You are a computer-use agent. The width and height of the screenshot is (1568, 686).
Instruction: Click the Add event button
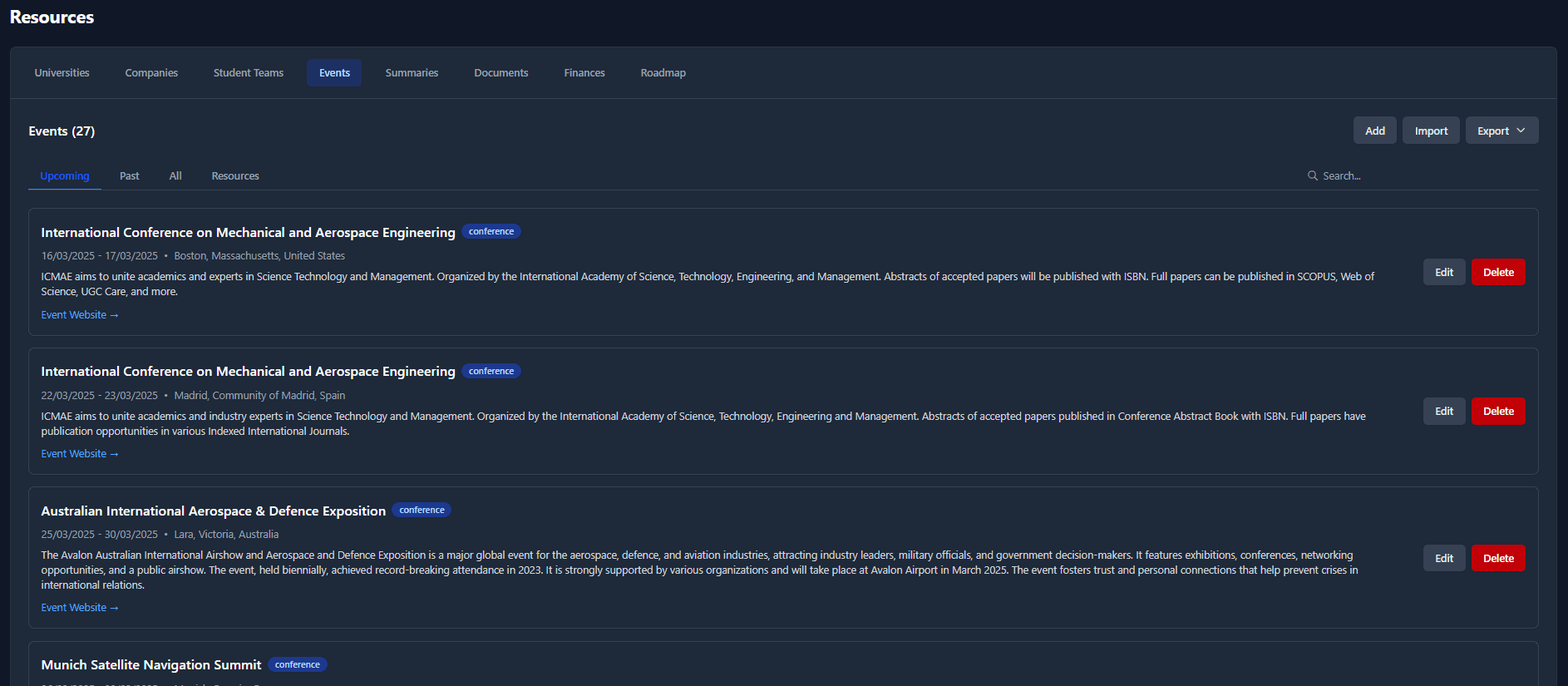[x=1374, y=131]
